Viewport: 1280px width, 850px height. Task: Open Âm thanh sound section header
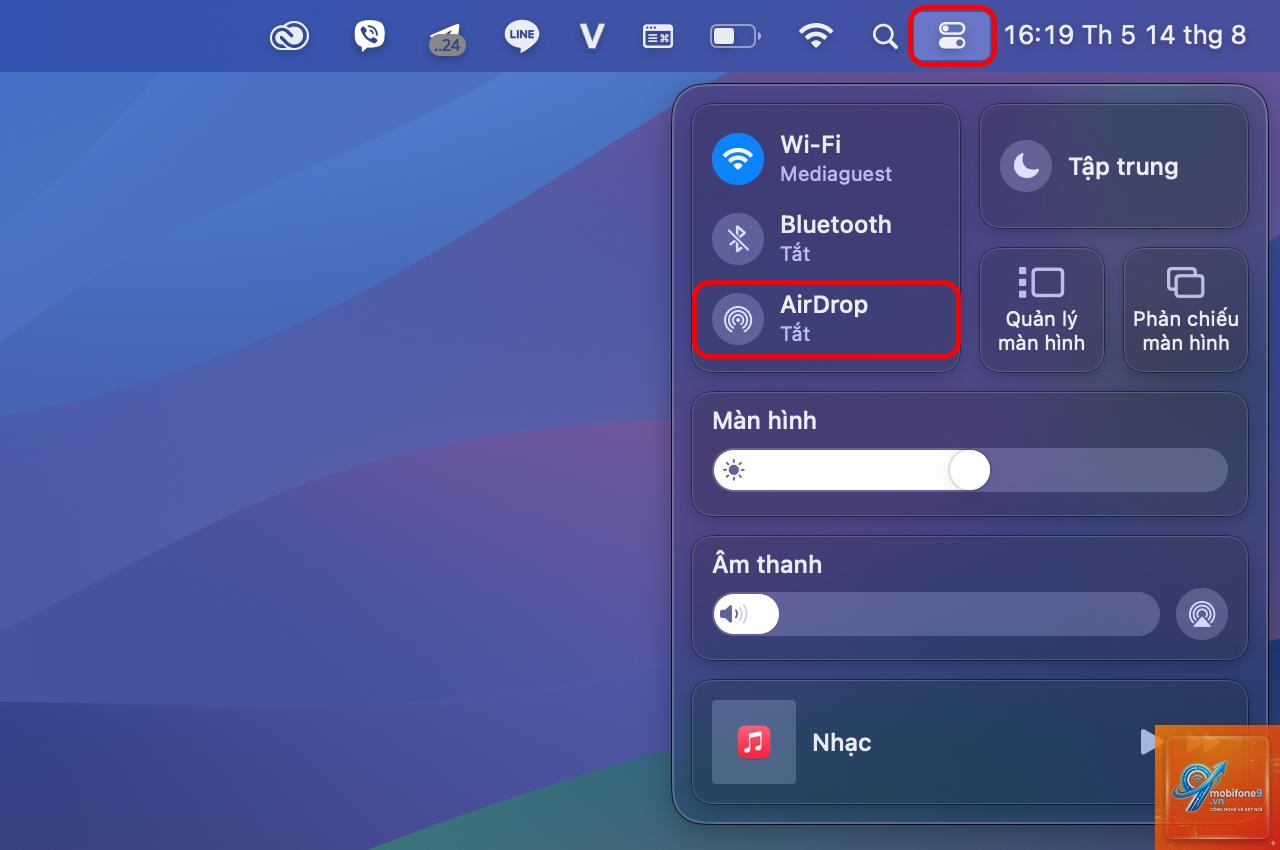pos(767,564)
